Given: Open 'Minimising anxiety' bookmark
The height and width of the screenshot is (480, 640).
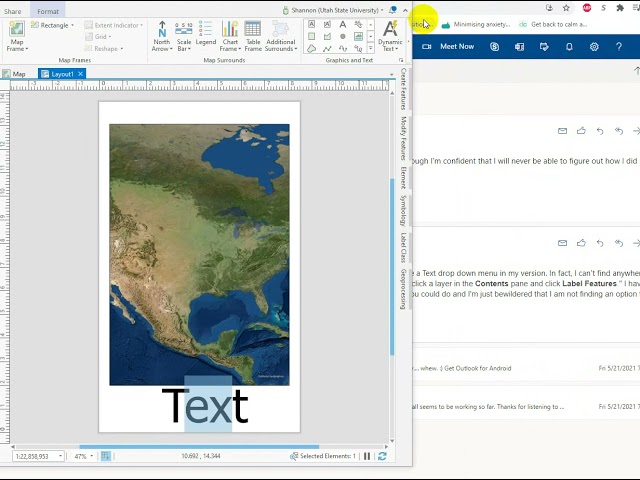Looking at the screenshot, I should (476, 24).
